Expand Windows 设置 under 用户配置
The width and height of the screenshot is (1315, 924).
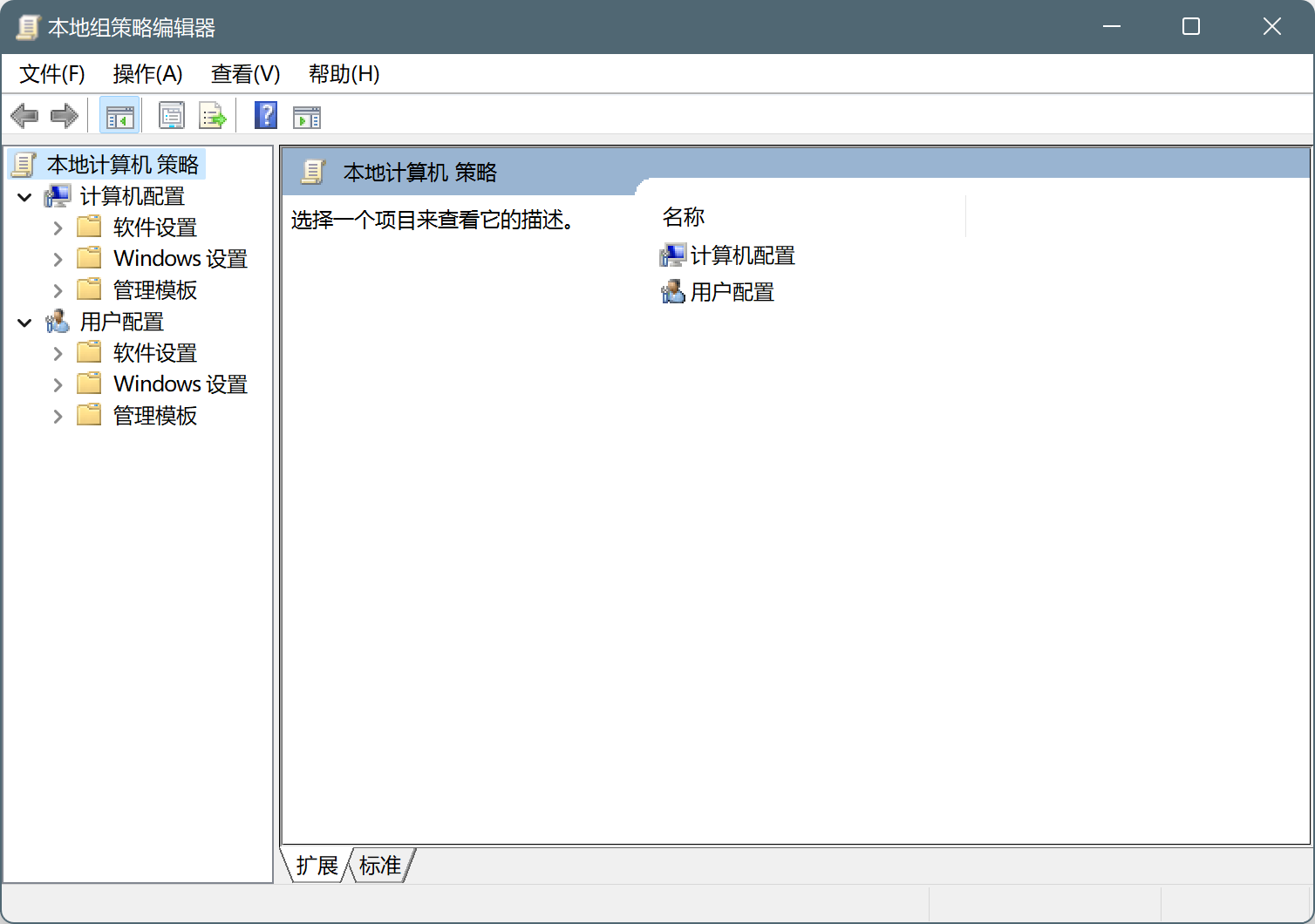click(x=58, y=385)
